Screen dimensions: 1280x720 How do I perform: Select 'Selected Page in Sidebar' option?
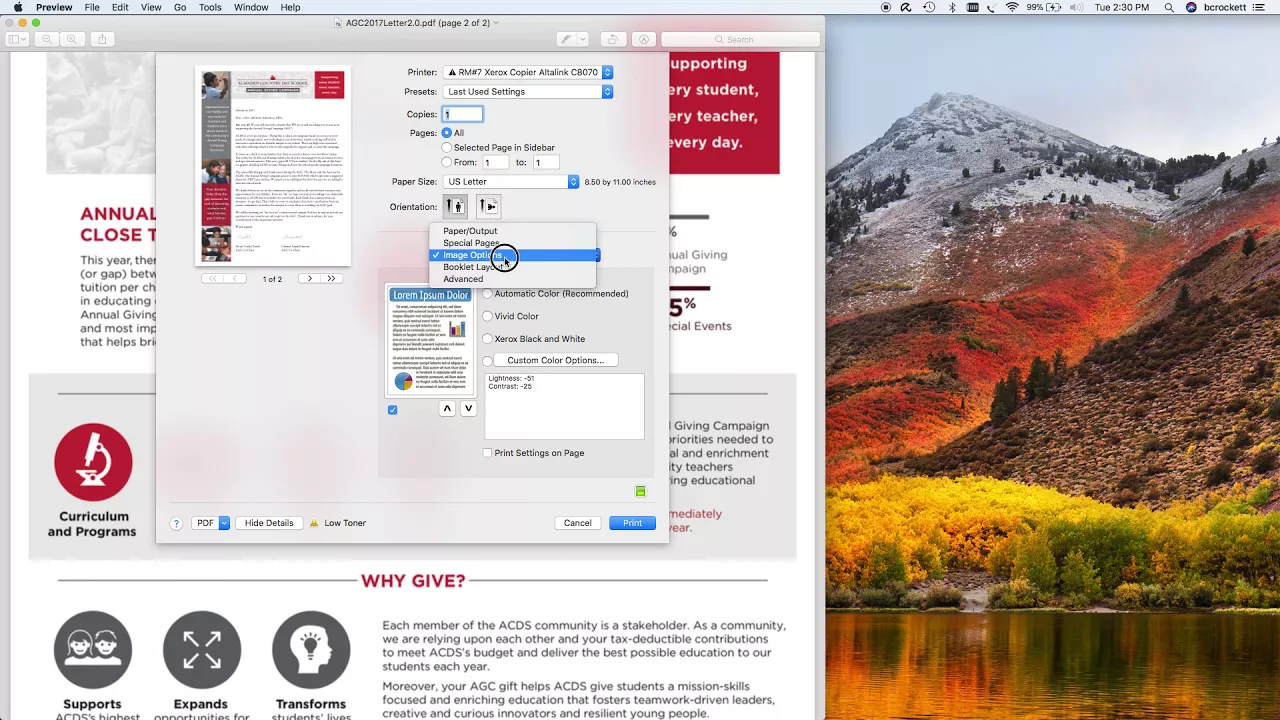(447, 148)
